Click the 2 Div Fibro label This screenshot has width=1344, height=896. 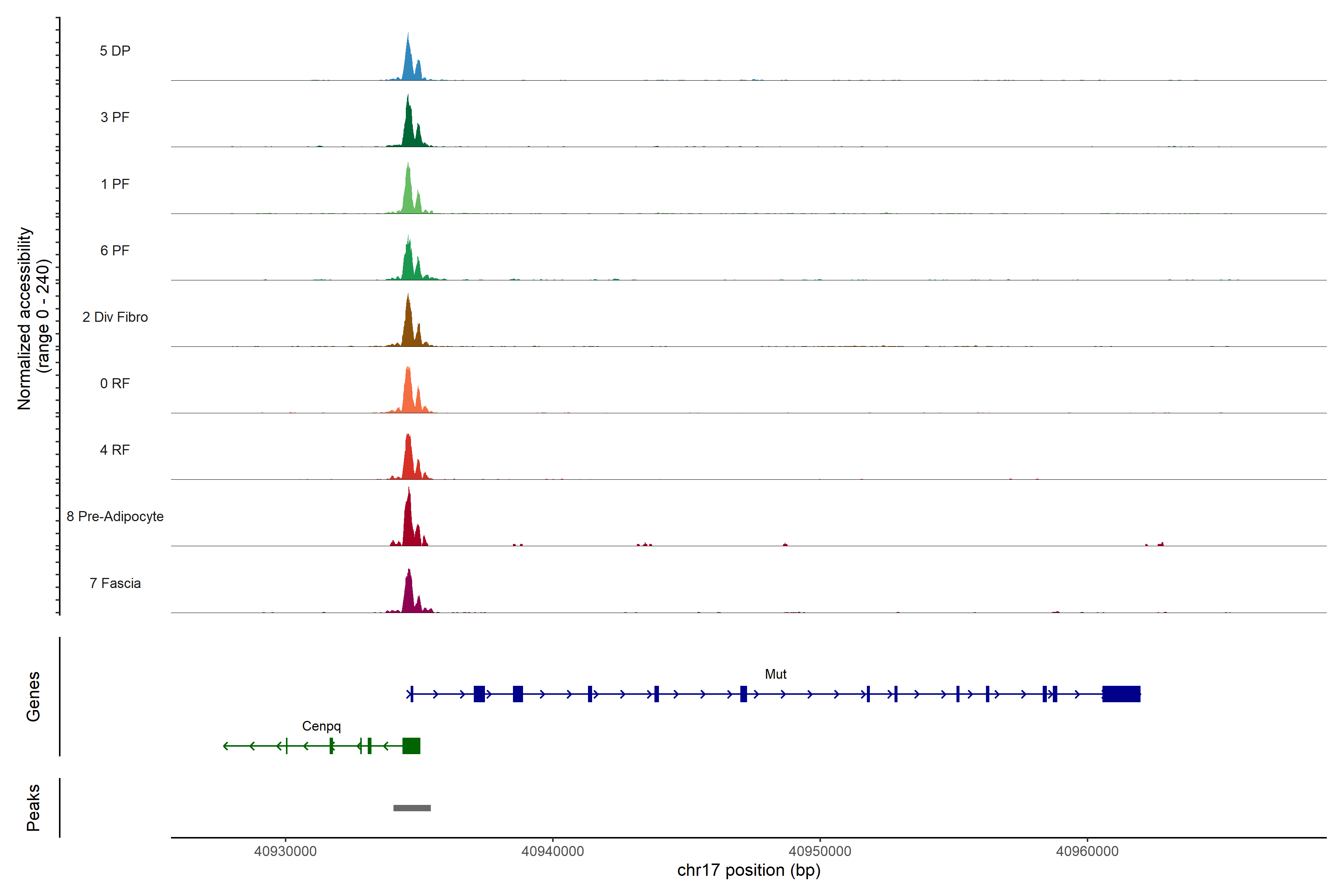click(x=115, y=317)
